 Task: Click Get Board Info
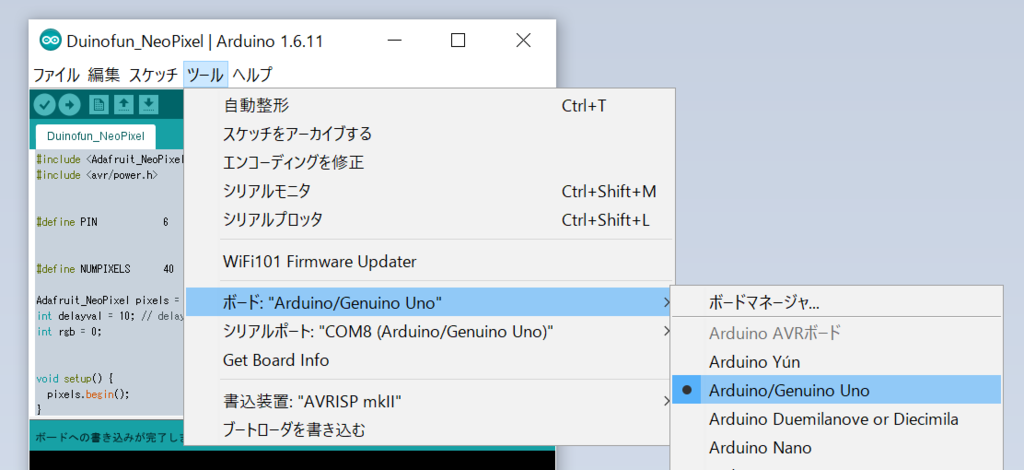point(429,360)
